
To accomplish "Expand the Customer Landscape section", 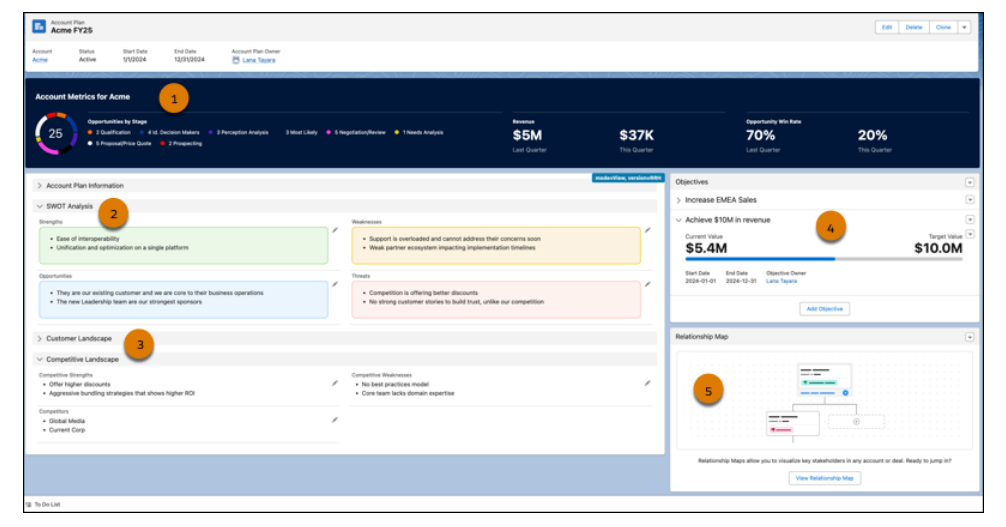I will 40,339.
